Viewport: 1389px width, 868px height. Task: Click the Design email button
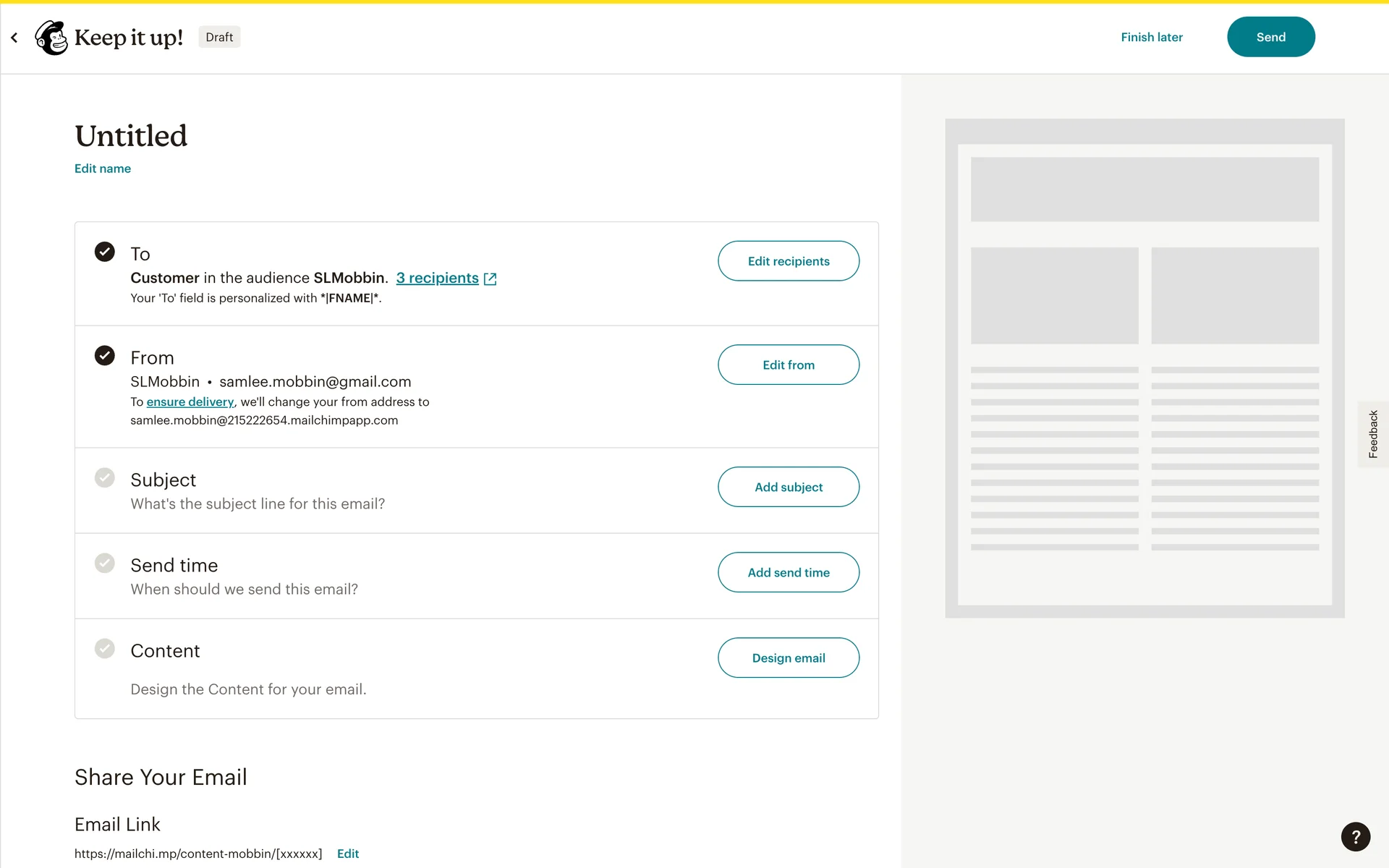[x=789, y=658]
